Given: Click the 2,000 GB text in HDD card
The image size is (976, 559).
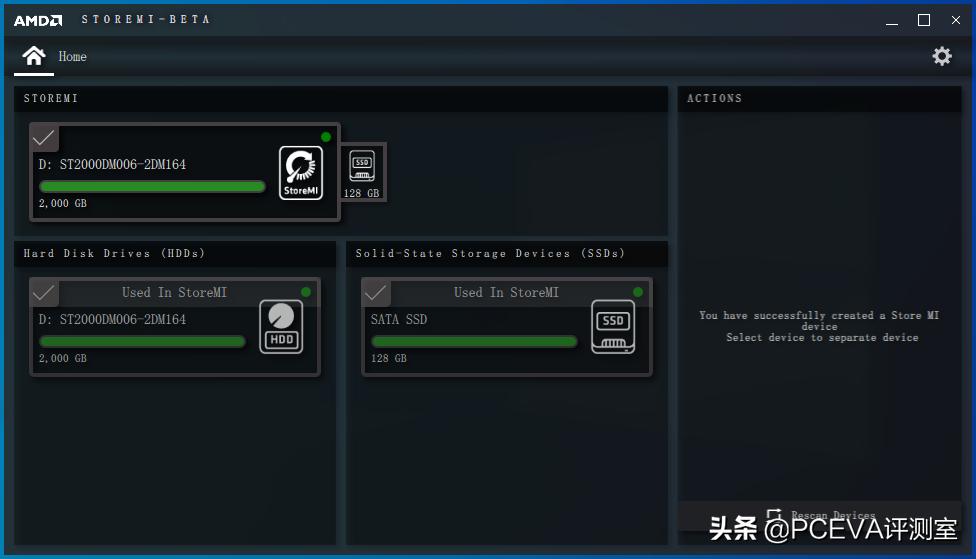Looking at the screenshot, I should coord(62,358).
